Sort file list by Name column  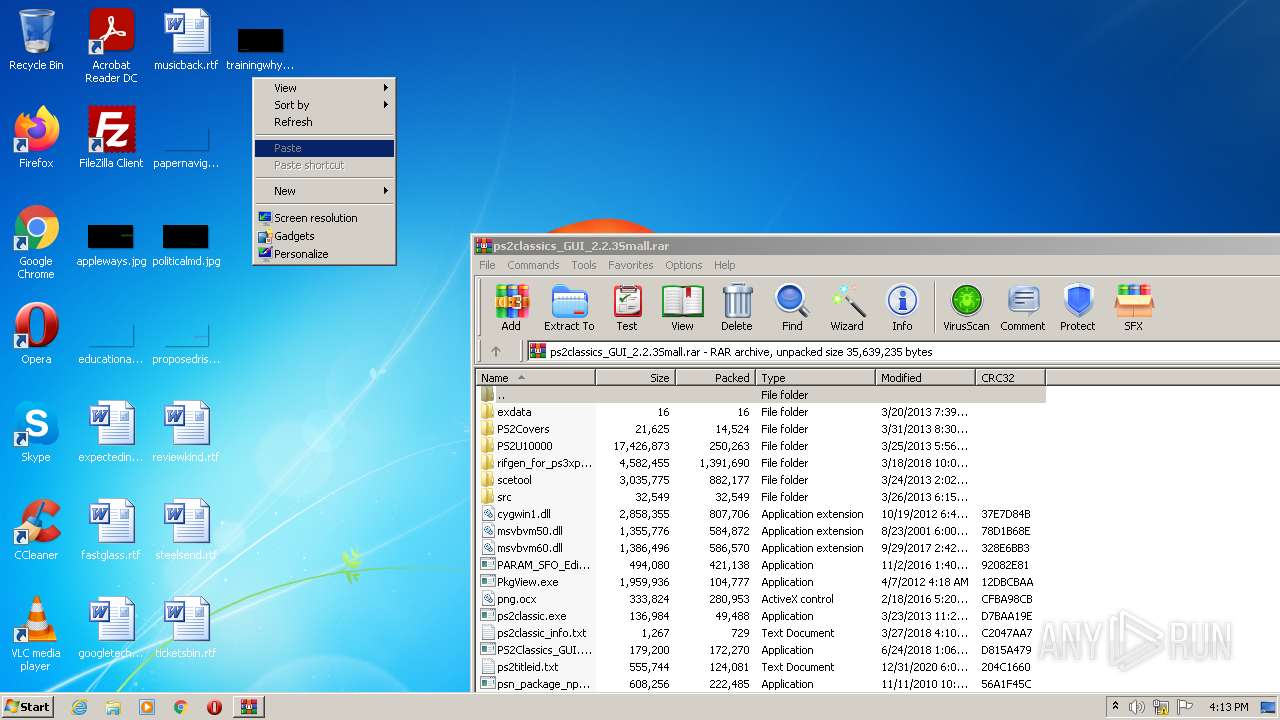pyautogui.click(x=536, y=378)
